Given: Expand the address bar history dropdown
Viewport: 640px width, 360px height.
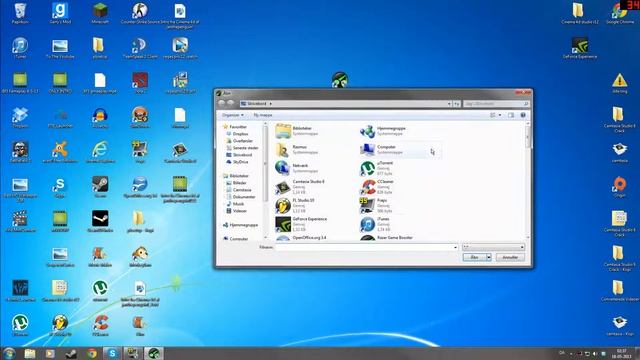Looking at the screenshot, I should [x=449, y=104].
